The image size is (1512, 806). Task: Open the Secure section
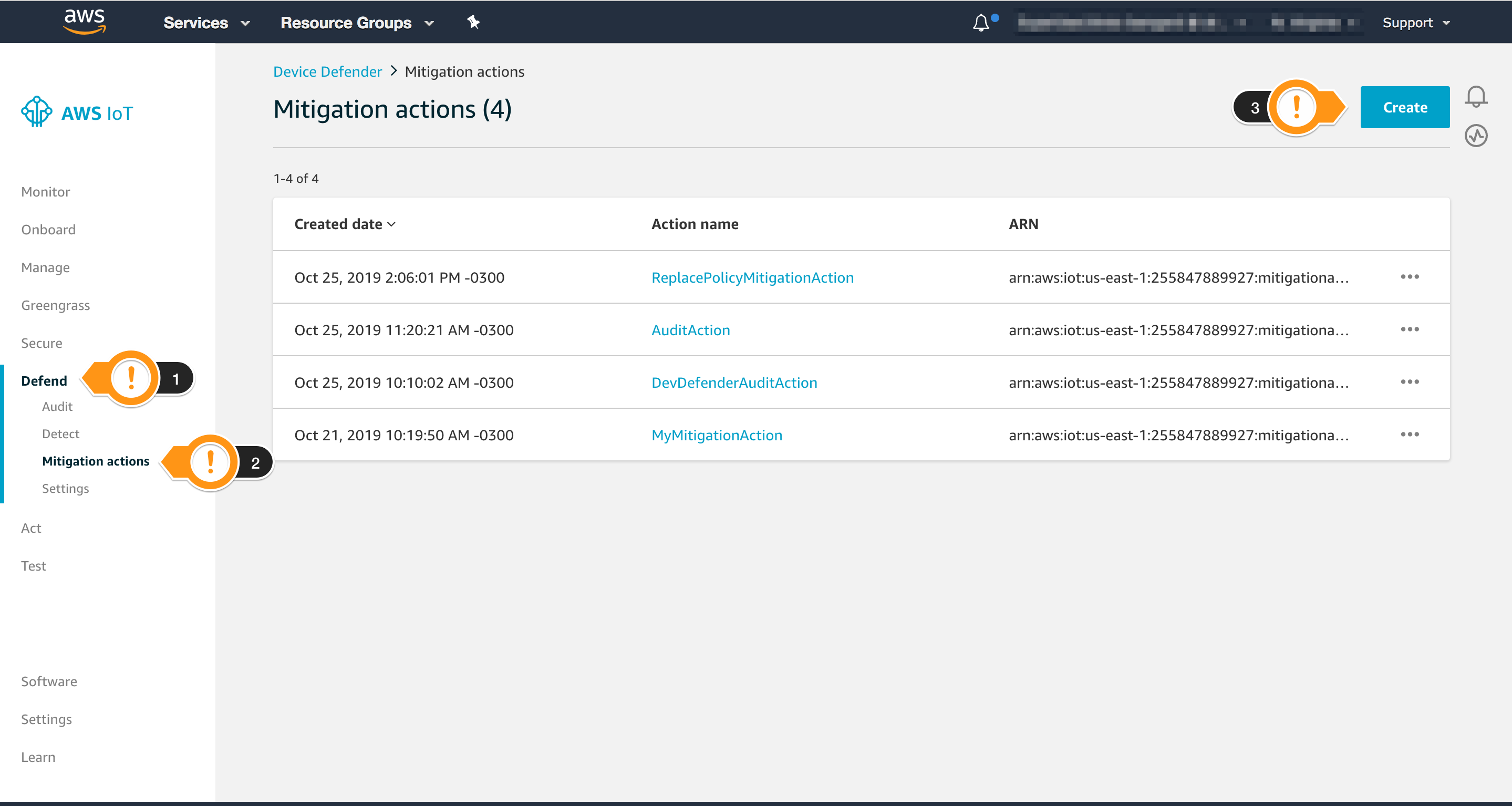click(41, 344)
